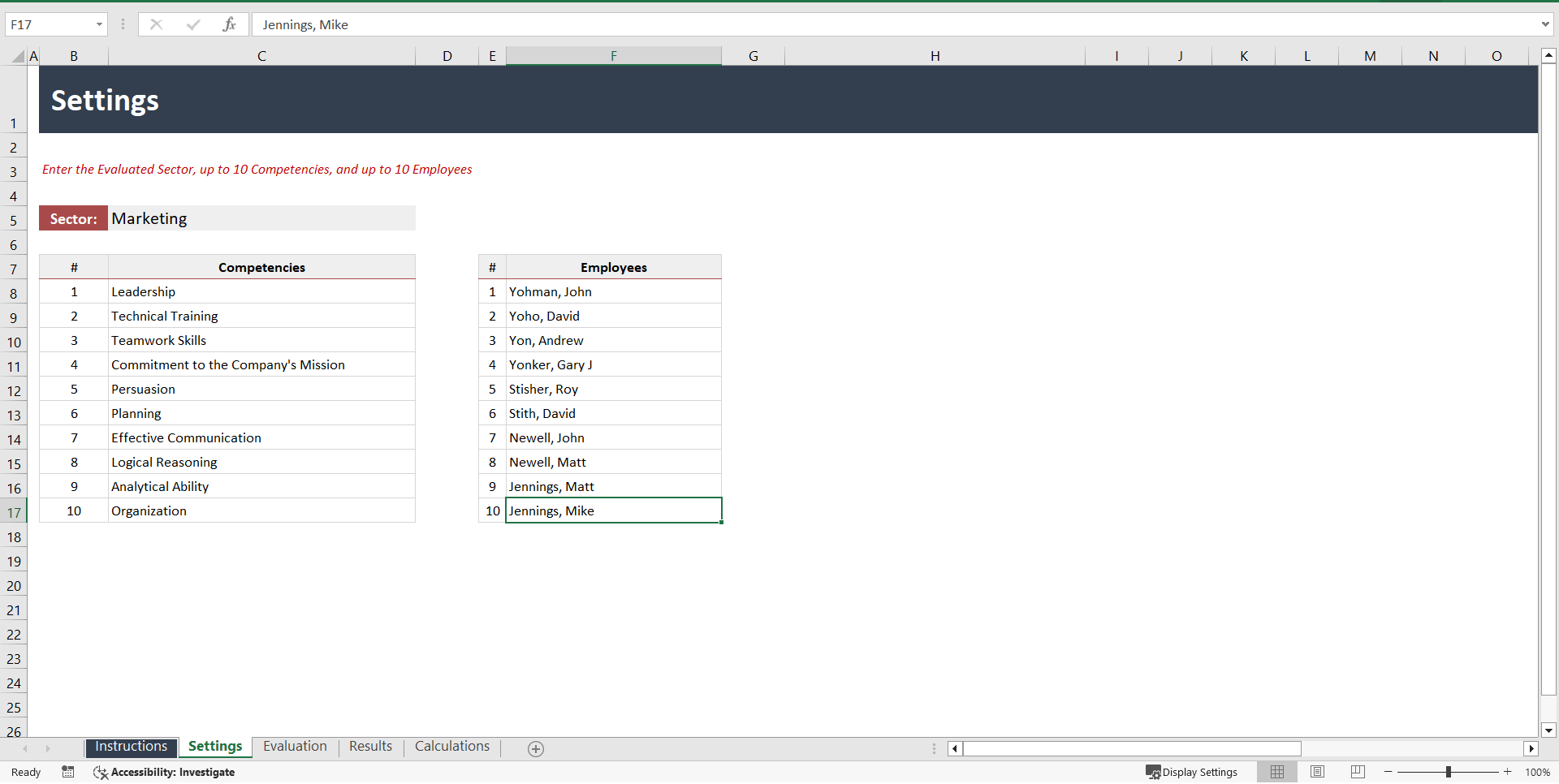The width and height of the screenshot is (1559, 784).
Task: Switch to Page Layout view
Action: point(1317,772)
